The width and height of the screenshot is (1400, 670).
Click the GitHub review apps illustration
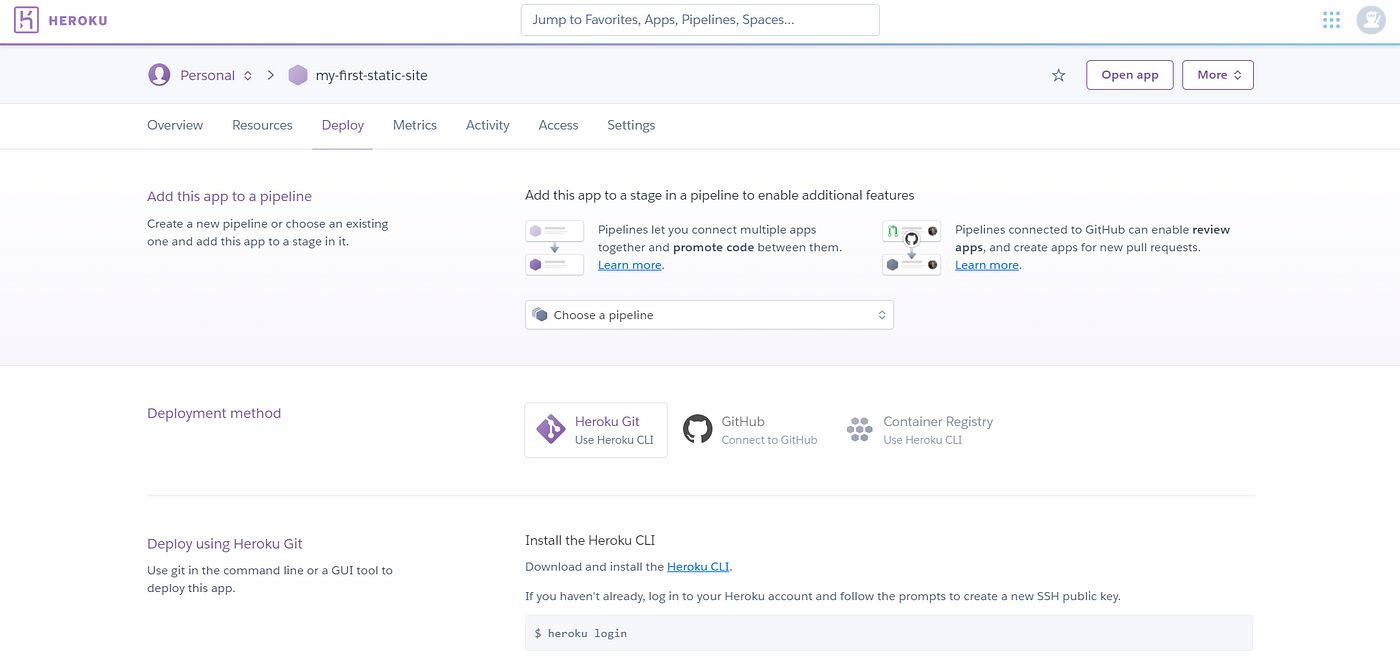pos(911,248)
